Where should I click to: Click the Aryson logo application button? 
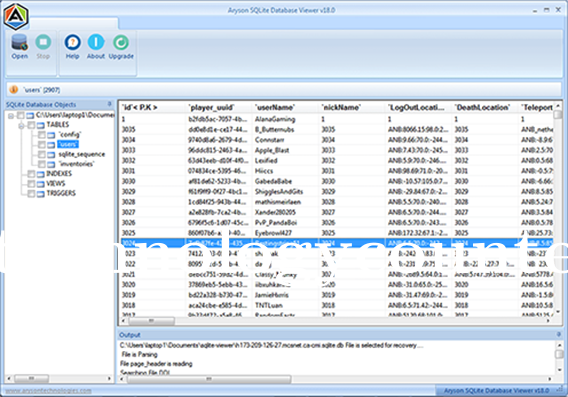click(16, 16)
